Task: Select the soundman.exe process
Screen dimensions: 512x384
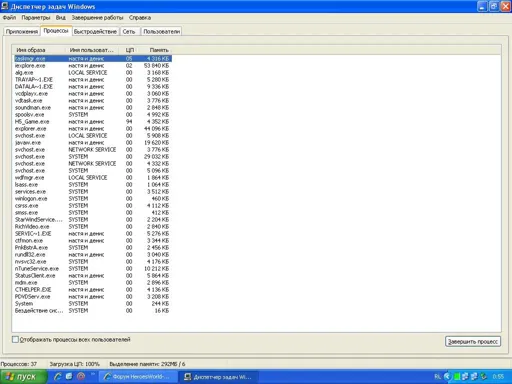Action: pyautogui.click(x=93, y=108)
